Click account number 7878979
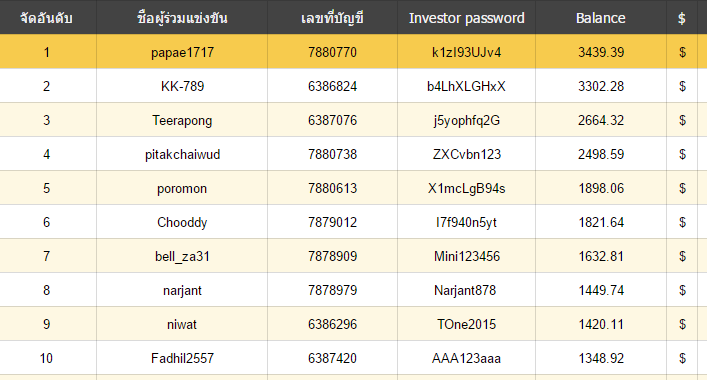Image resolution: width=707 pixels, height=380 pixels. [332, 290]
